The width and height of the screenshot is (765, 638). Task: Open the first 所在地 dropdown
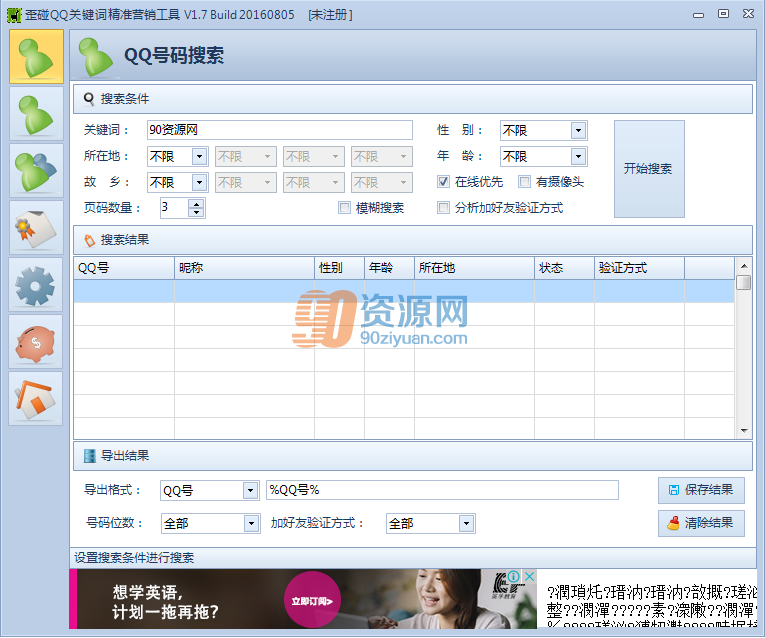tap(178, 156)
